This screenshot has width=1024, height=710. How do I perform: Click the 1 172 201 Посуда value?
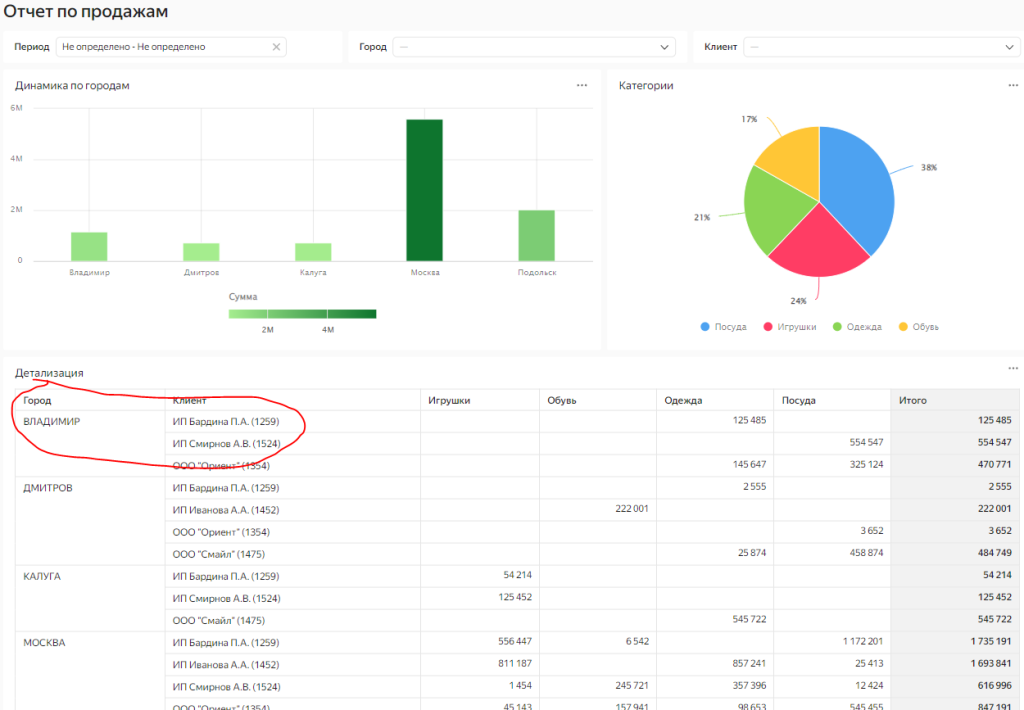click(x=863, y=641)
